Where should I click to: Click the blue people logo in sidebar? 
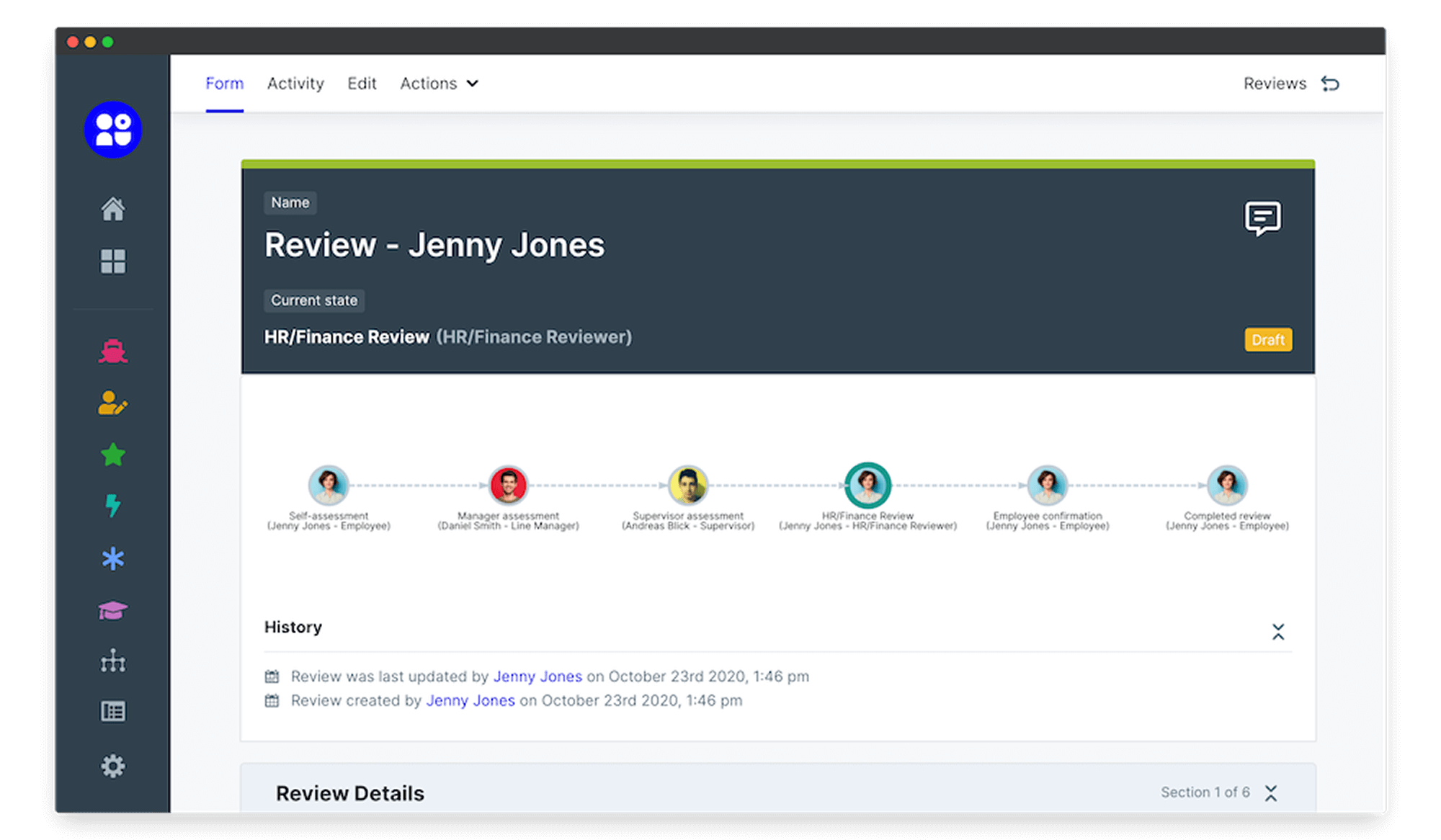click(113, 130)
